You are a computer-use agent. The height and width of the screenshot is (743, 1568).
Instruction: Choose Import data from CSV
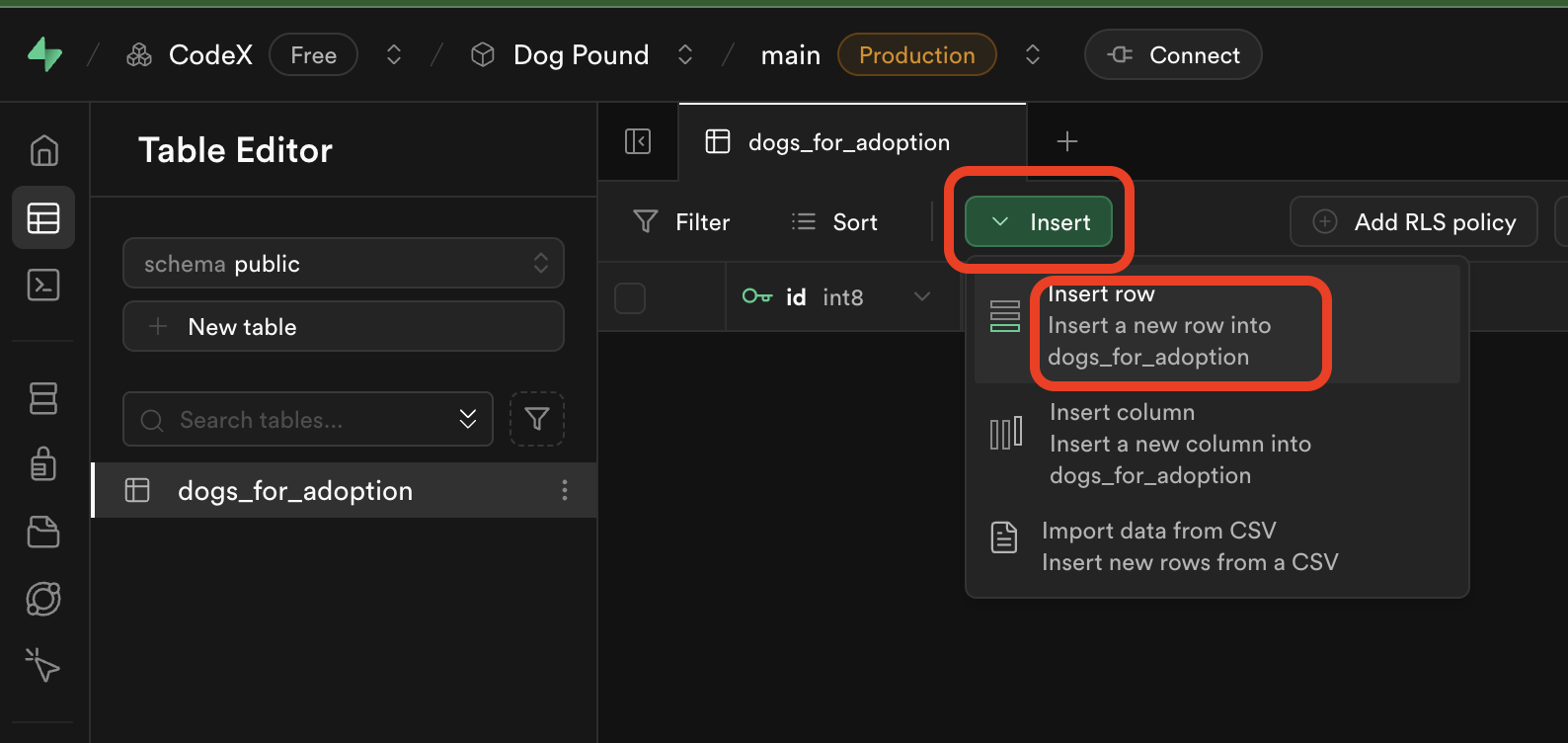[x=1189, y=546]
